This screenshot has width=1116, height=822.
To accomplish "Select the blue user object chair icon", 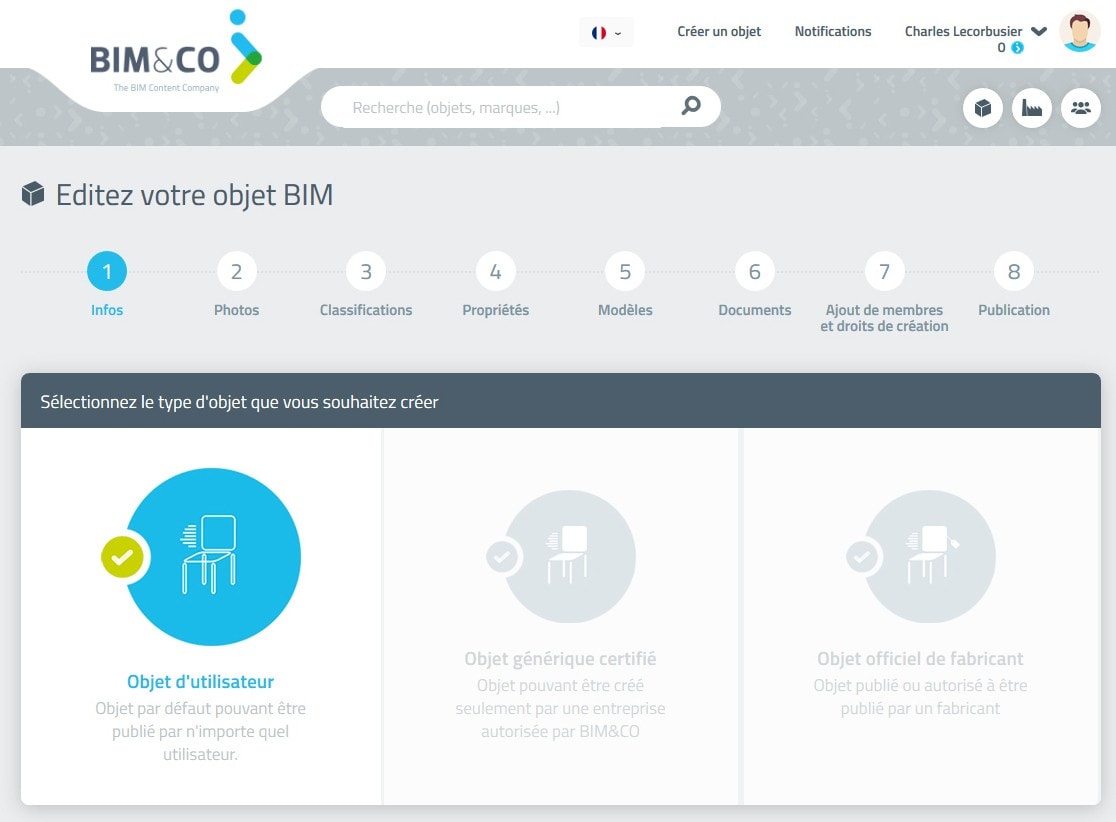I will (x=212, y=557).
